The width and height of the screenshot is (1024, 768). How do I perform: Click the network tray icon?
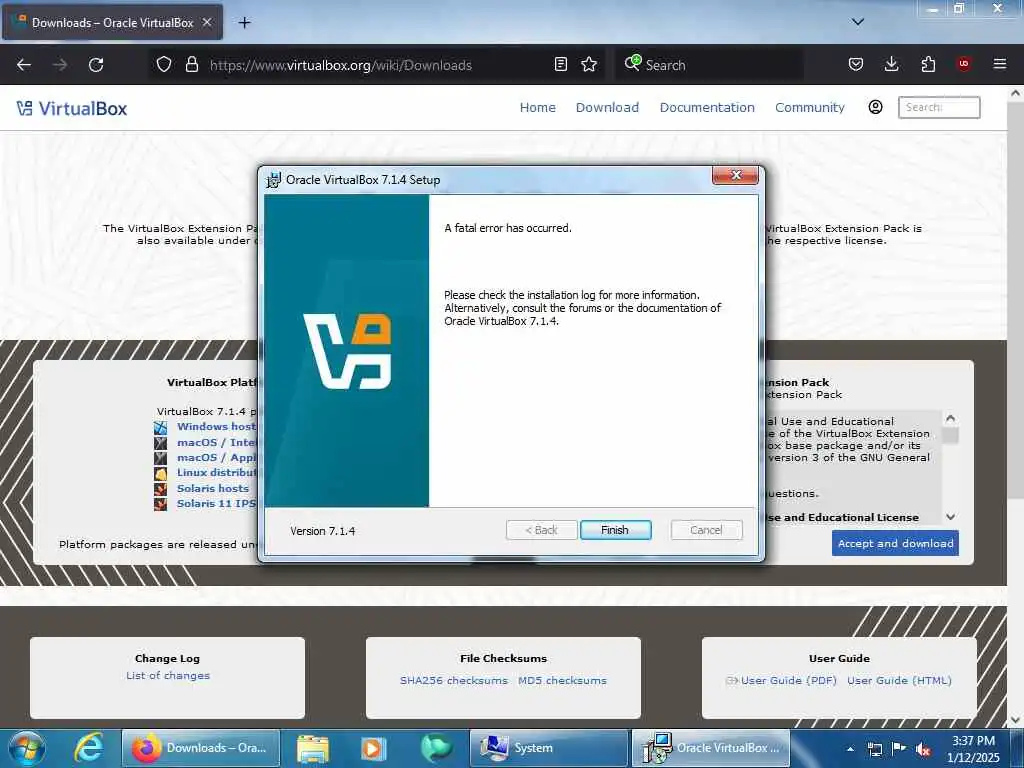pos(874,749)
